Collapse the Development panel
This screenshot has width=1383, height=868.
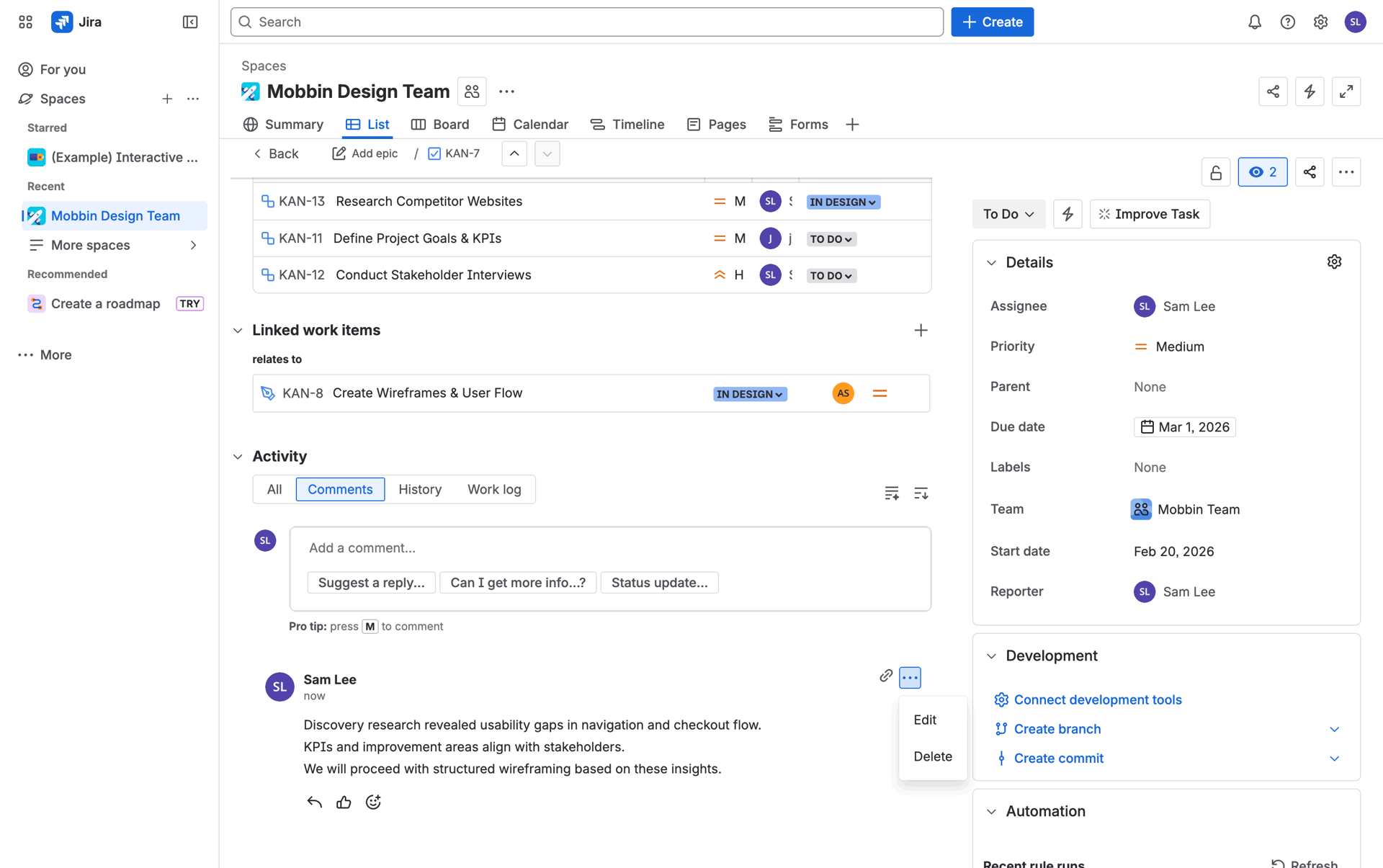(x=992, y=656)
